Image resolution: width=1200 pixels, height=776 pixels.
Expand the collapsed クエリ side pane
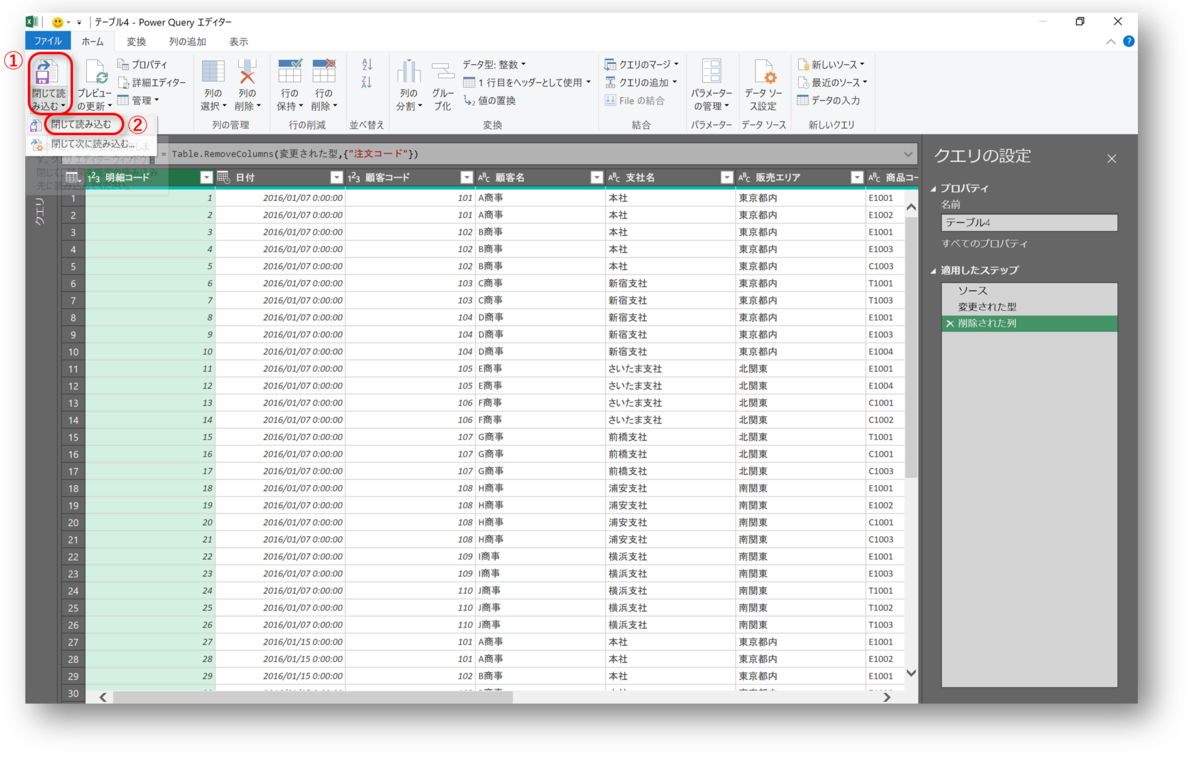40,212
